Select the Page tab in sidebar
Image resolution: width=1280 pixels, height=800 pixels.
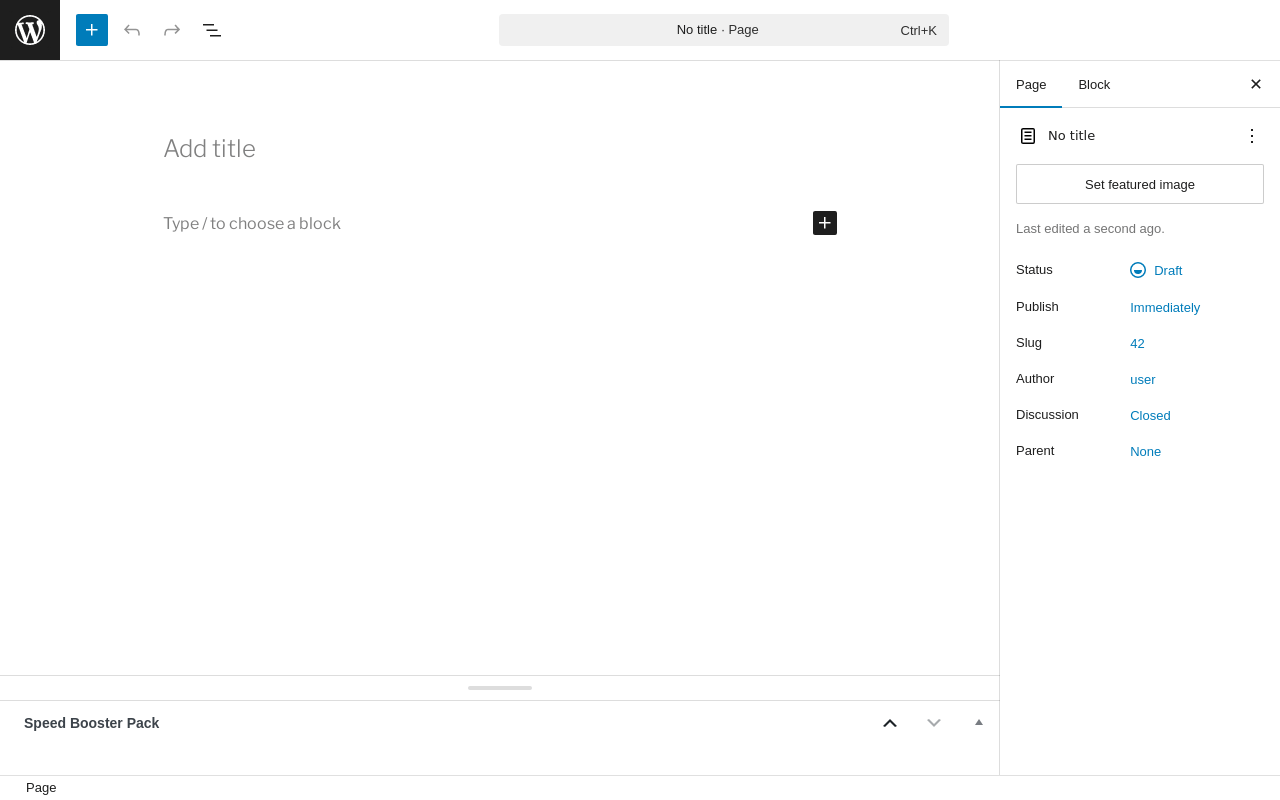point(1031,85)
